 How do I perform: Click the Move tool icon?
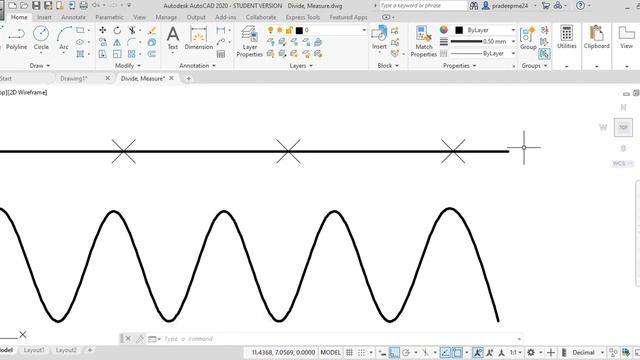coord(102,30)
